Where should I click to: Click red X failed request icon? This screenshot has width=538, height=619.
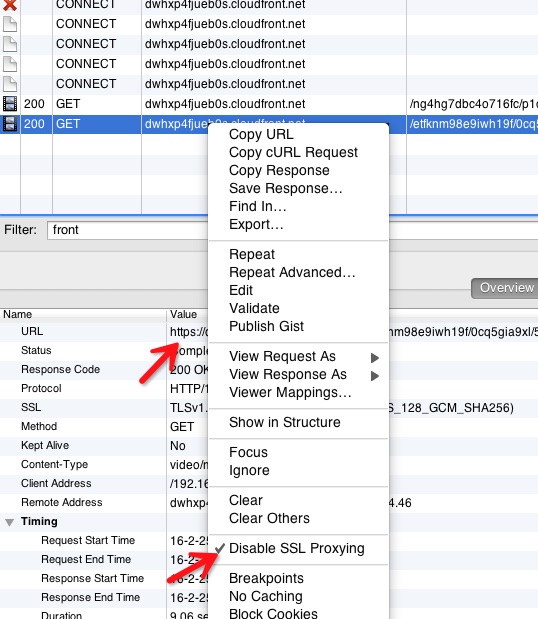pyautogui.click(x=10, y=5)
